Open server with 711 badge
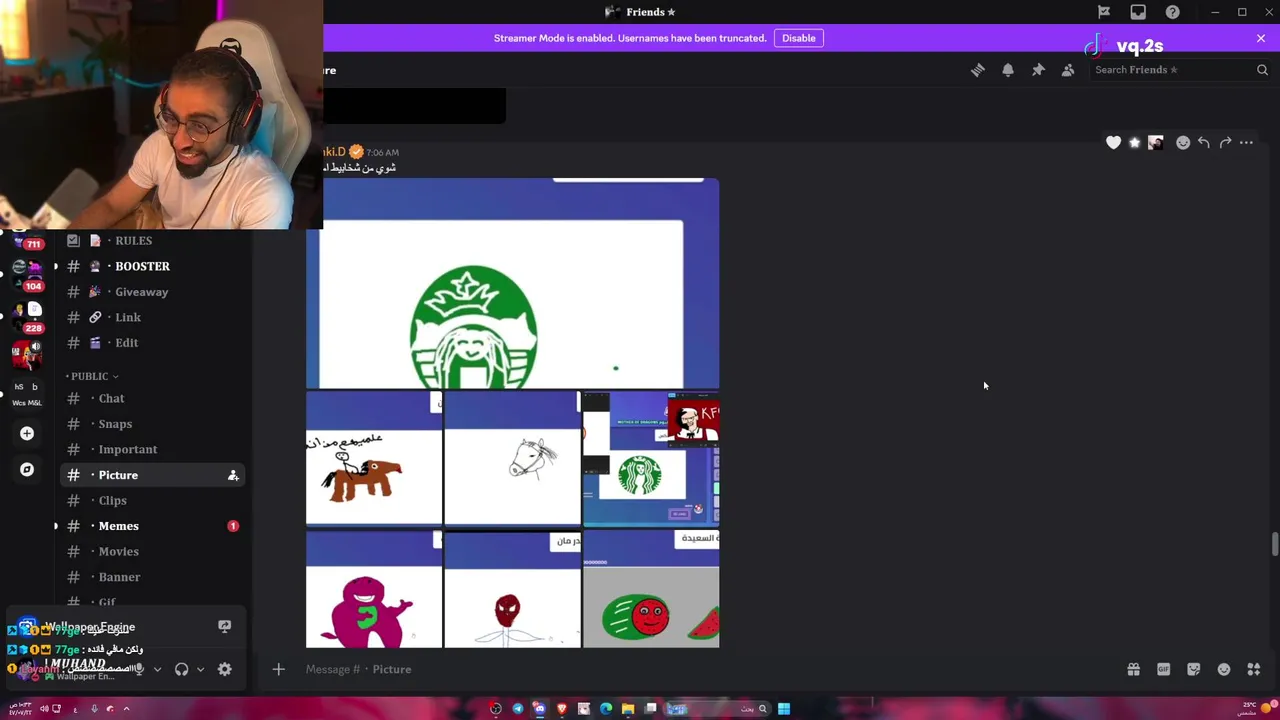The width and height of the screenshot is (1280, 720). click(x=27, y=238)
